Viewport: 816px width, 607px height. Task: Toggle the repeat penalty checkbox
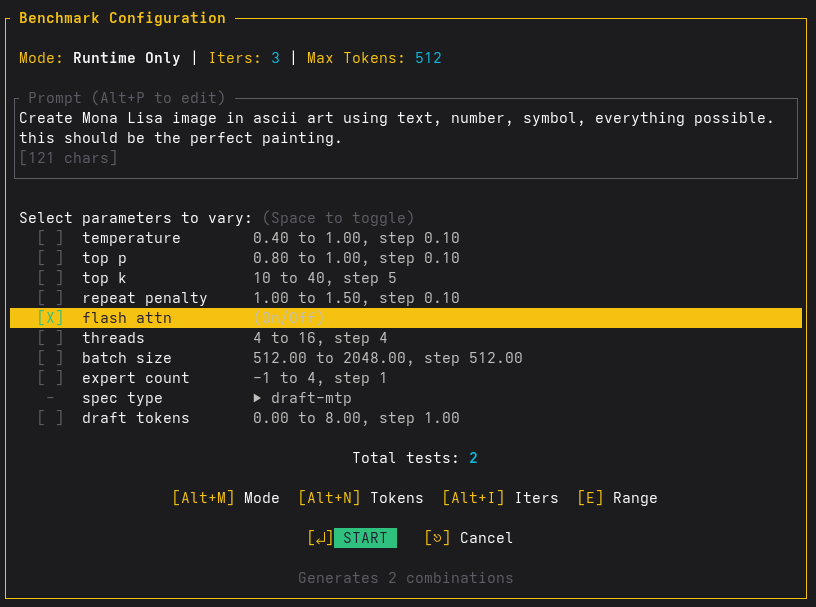click(x=50, y=298)
